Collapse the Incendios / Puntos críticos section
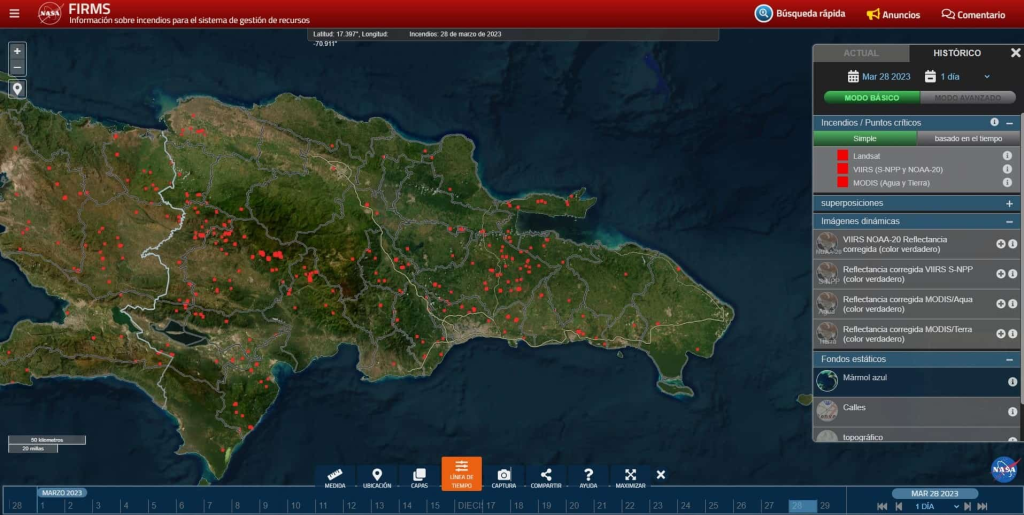 (x=1010, y=123)
